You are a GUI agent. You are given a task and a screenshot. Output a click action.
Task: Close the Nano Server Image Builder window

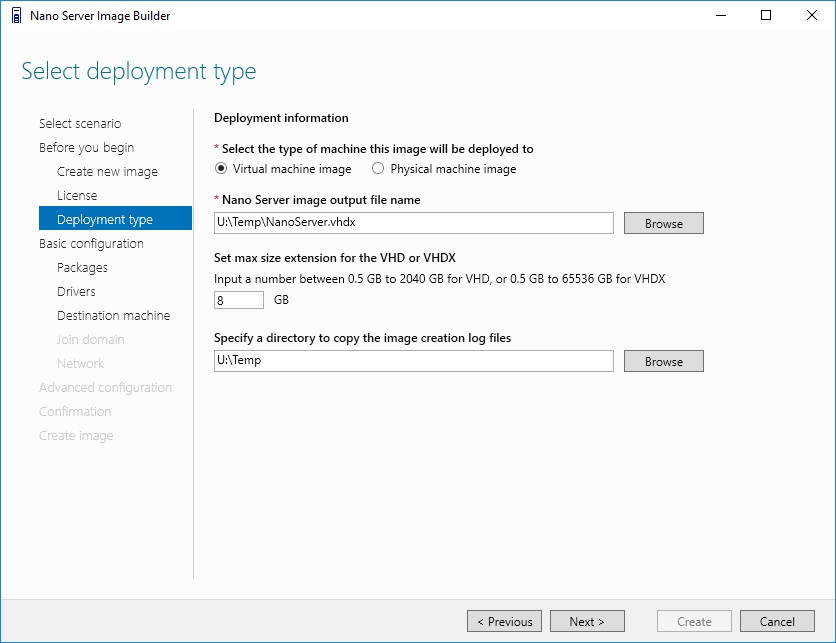coord(811,15)
